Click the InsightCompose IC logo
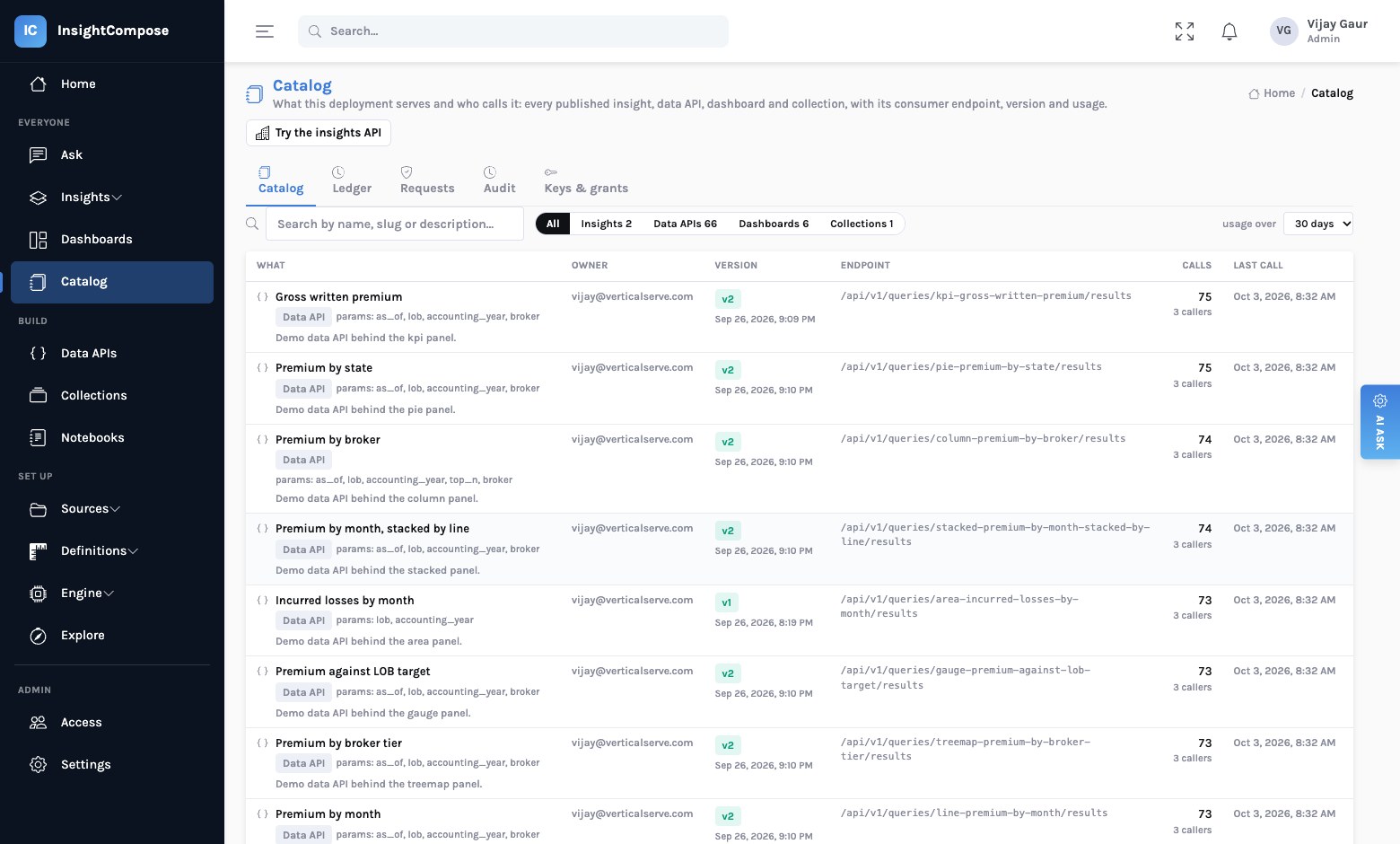This screenshot has width=1400, height=844. [31, 31]
